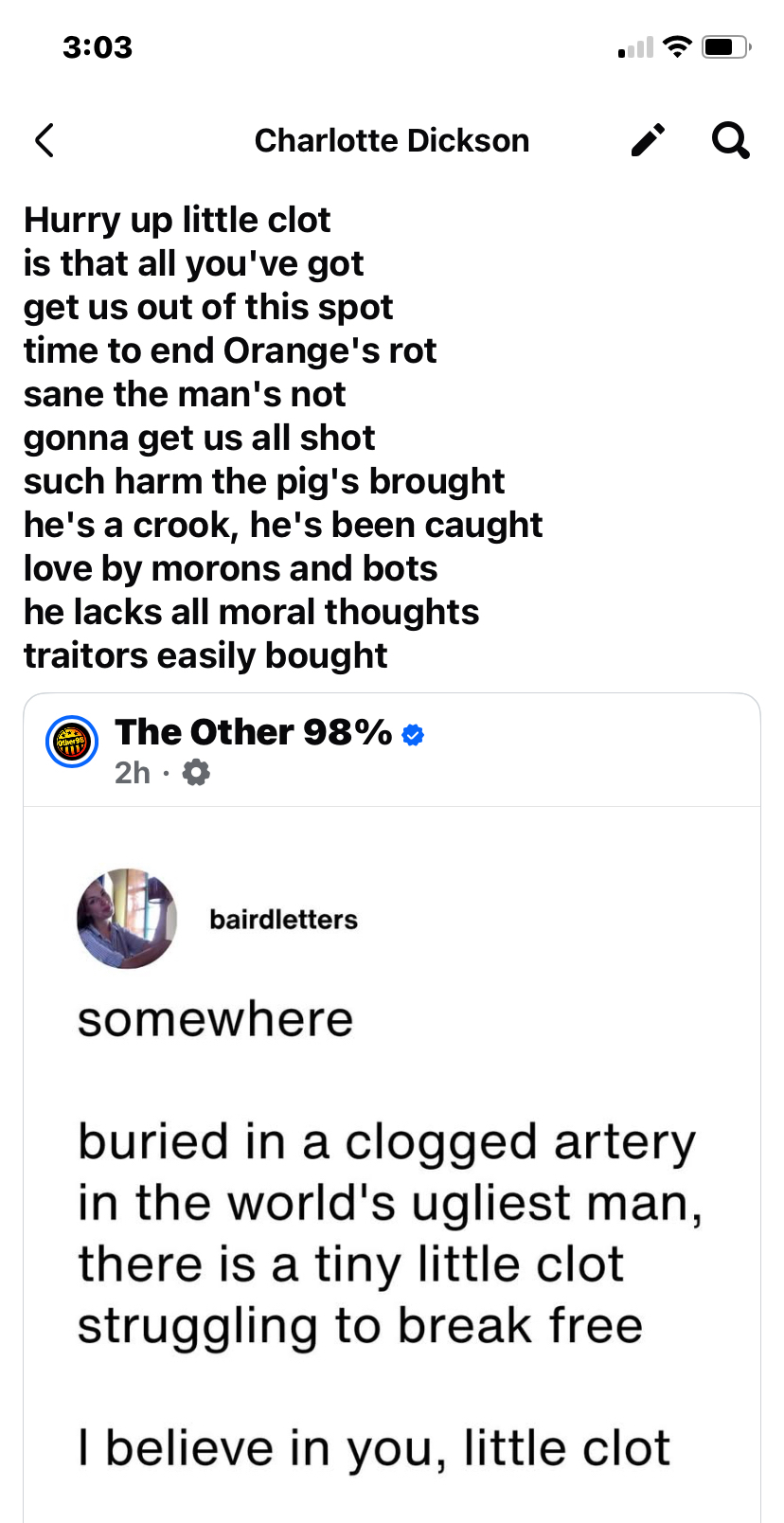Tap the battery status icon
Image resolution: width=784 pixels, height=1523 pixels.
726,46
